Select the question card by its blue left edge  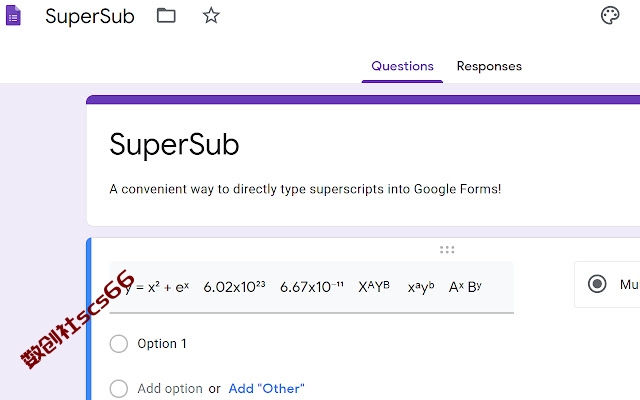(89, 319)
